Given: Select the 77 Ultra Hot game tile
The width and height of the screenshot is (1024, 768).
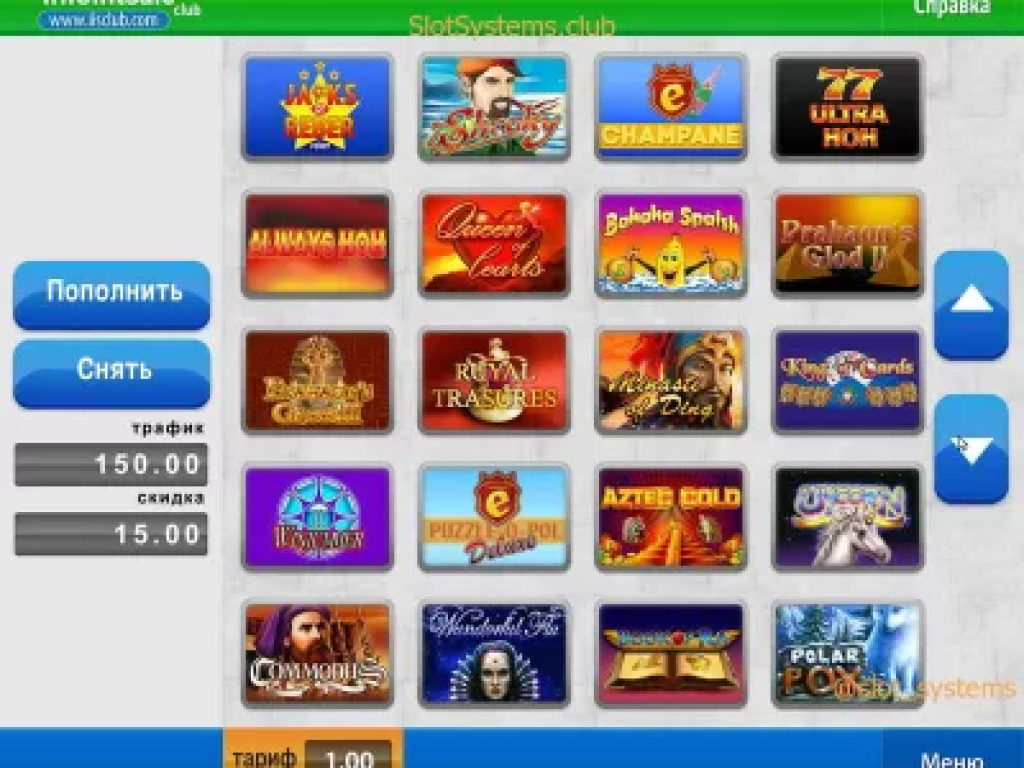Looking at the screenshot, I should click(848, 107).
